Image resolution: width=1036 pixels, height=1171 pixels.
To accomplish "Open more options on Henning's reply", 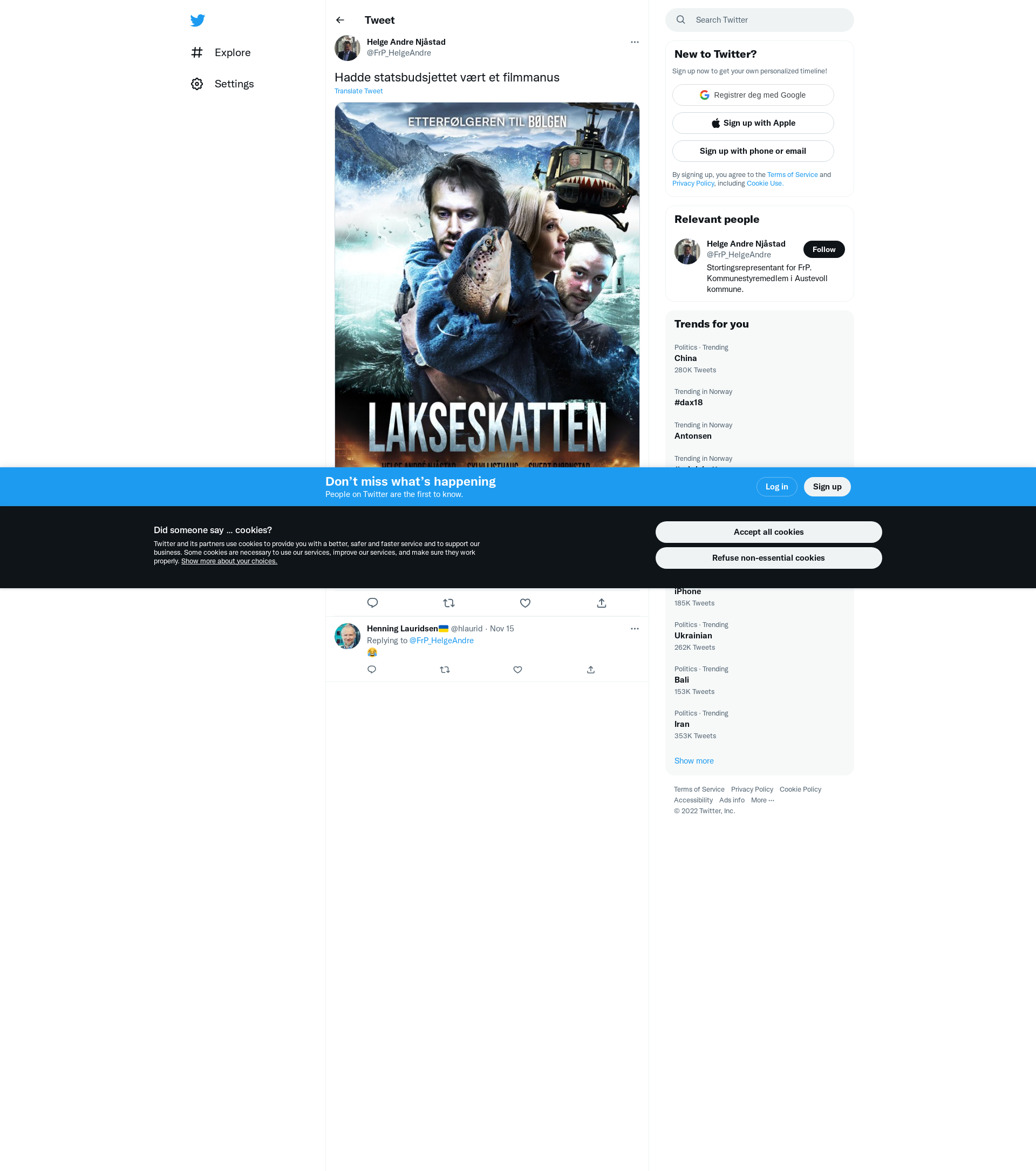I will (635, 629).
